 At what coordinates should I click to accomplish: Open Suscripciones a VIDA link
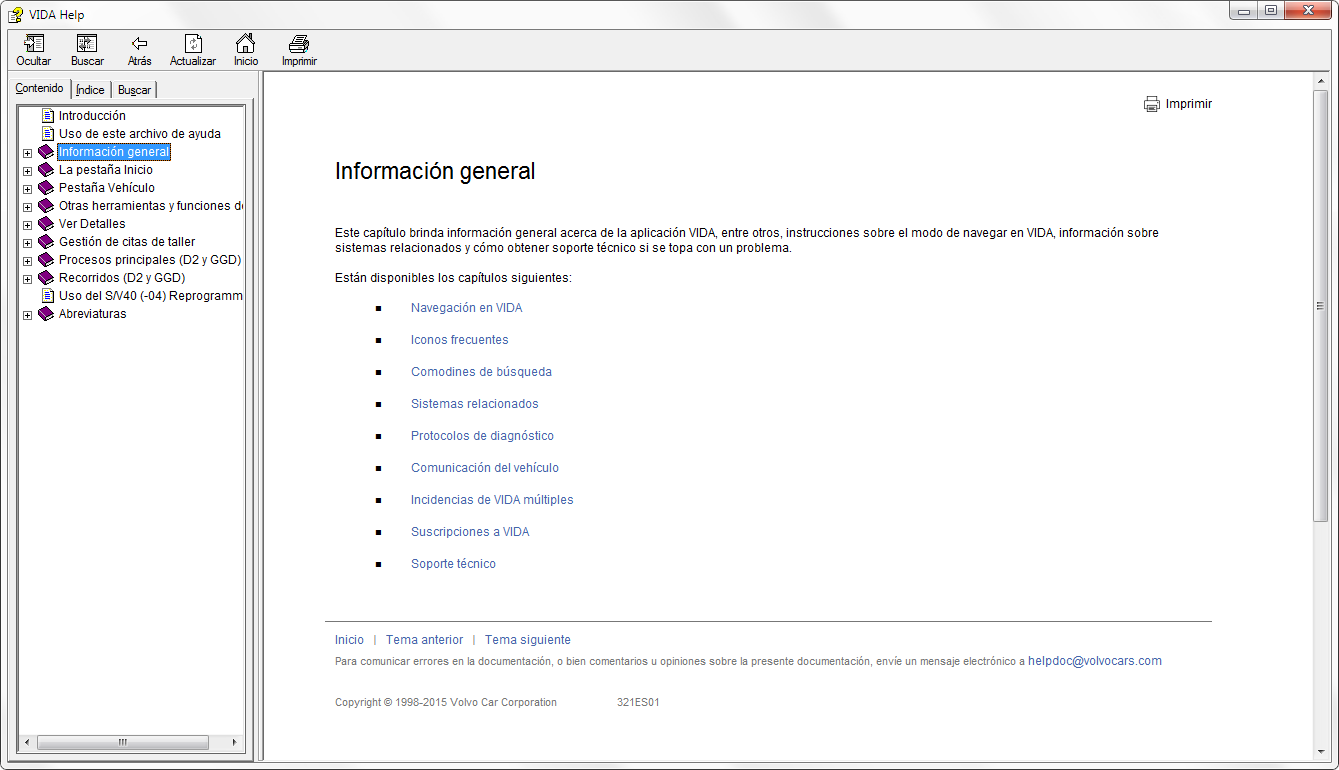click(x=470, y=532)
